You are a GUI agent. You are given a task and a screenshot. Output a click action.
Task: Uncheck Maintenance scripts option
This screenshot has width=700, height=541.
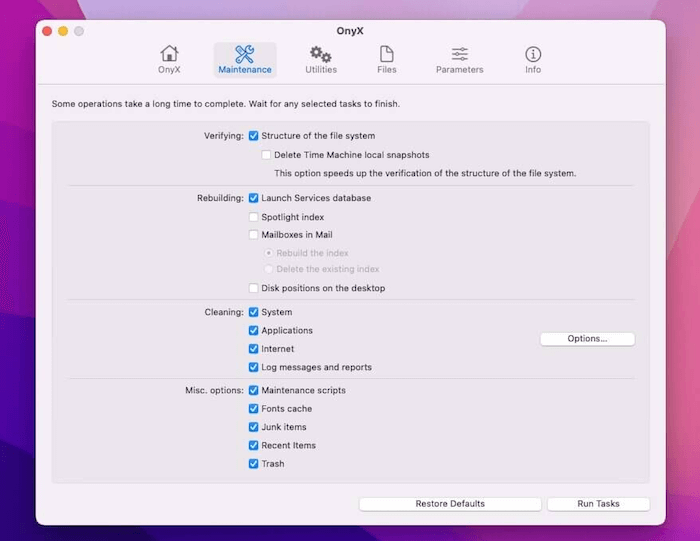tap(254, 390)
